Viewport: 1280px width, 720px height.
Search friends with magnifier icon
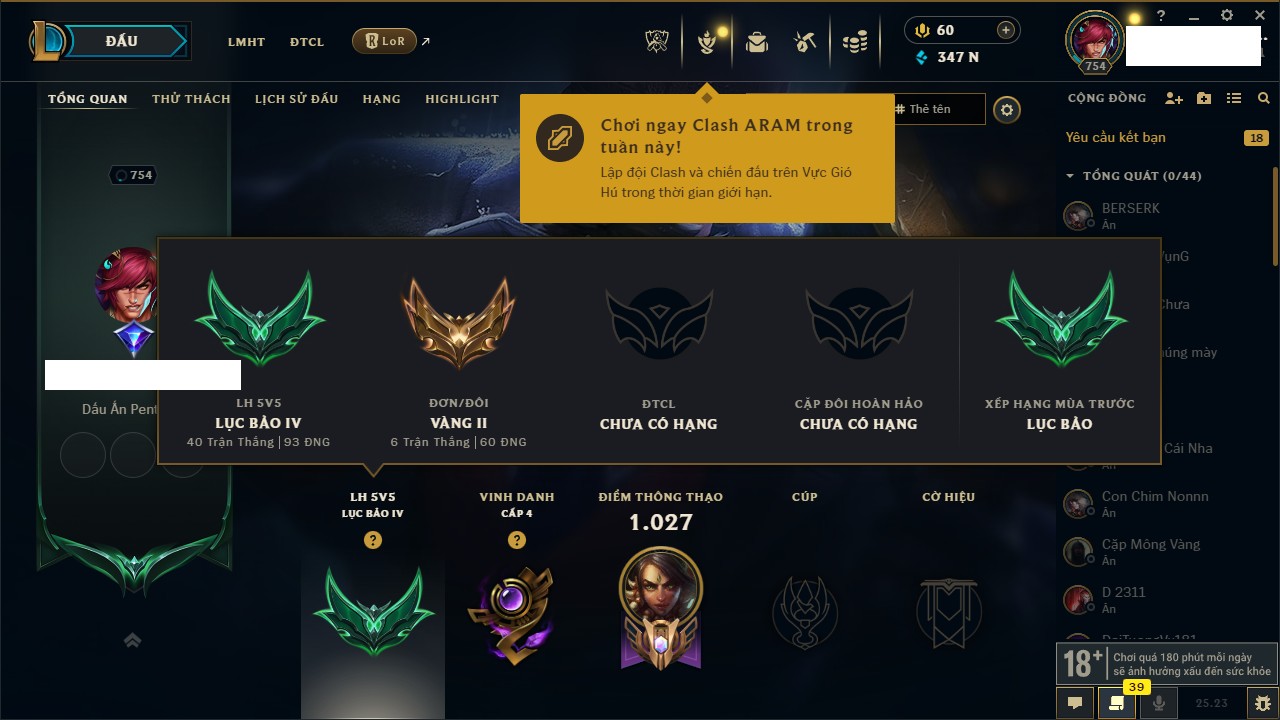point(1264,98)
